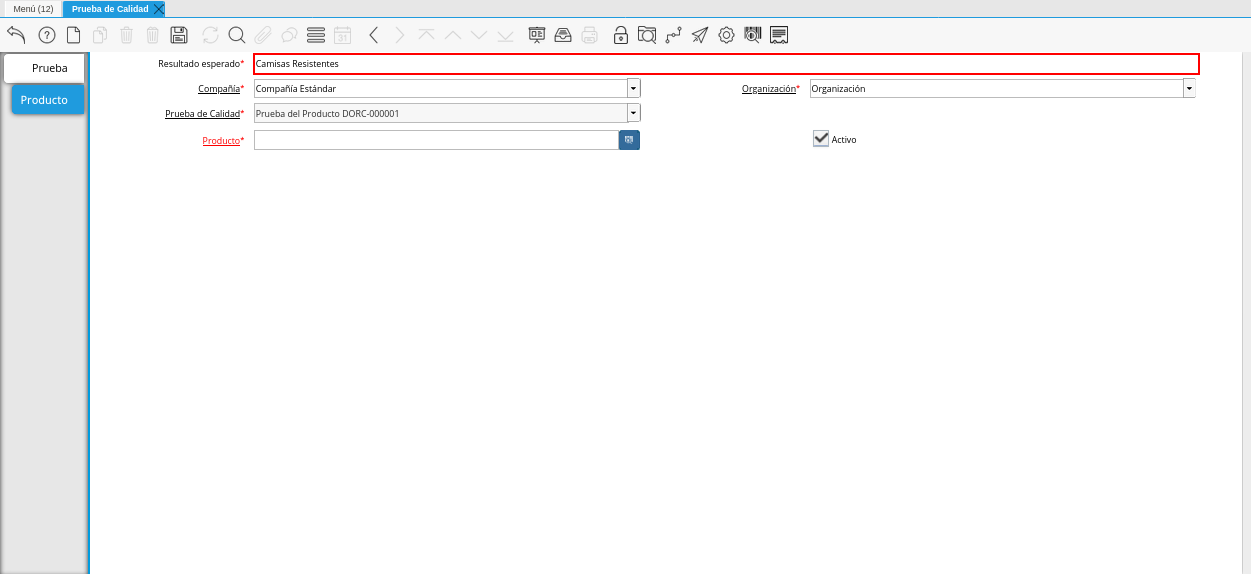
Task: Click the second delete selection trash icon
Action: click(152, 35)
